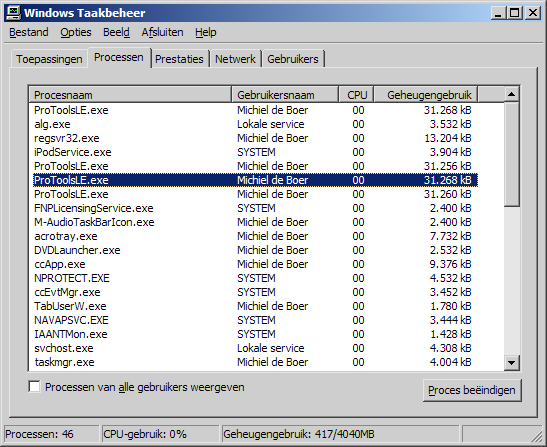Select the IAANTMon.exe process
This screenshot has height=447, width=547.
(x=254, y=334)
